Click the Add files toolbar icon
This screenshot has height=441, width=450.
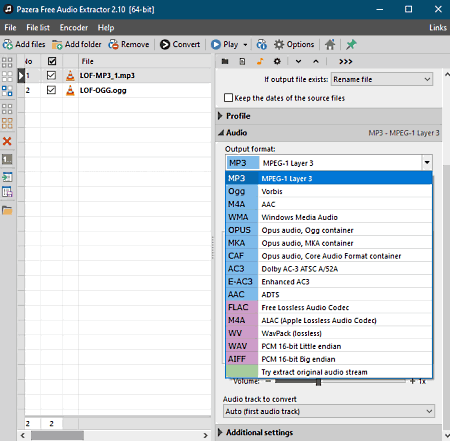8,44
